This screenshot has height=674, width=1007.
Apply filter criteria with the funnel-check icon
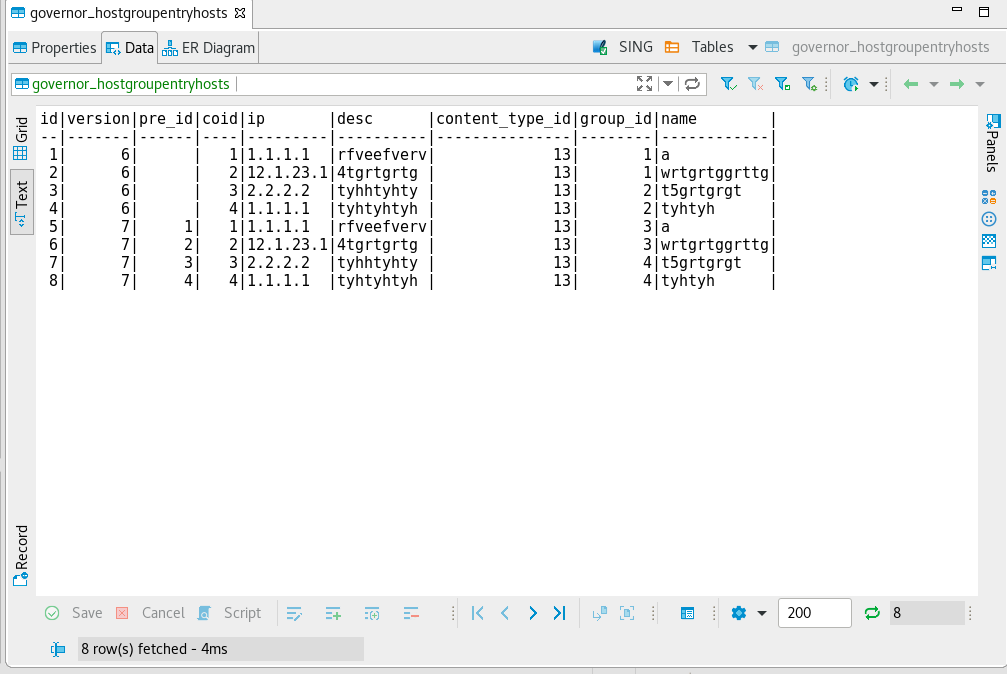tap(728, 84)
